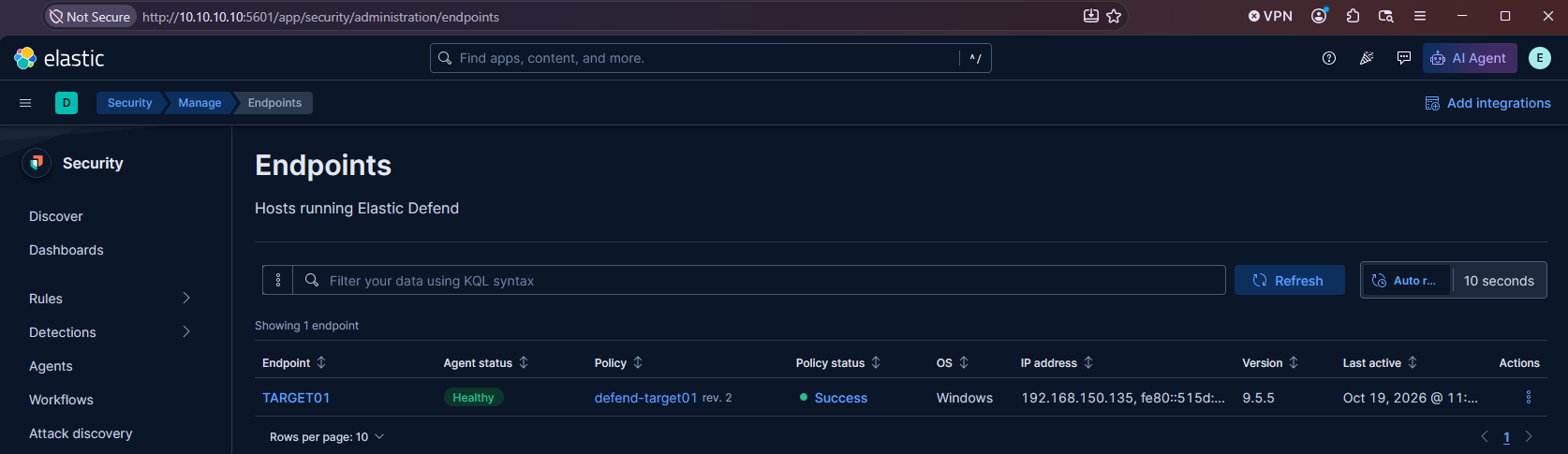Open the defend-target01 policy link
The image size is (1568, 454).
pos(646,398)
